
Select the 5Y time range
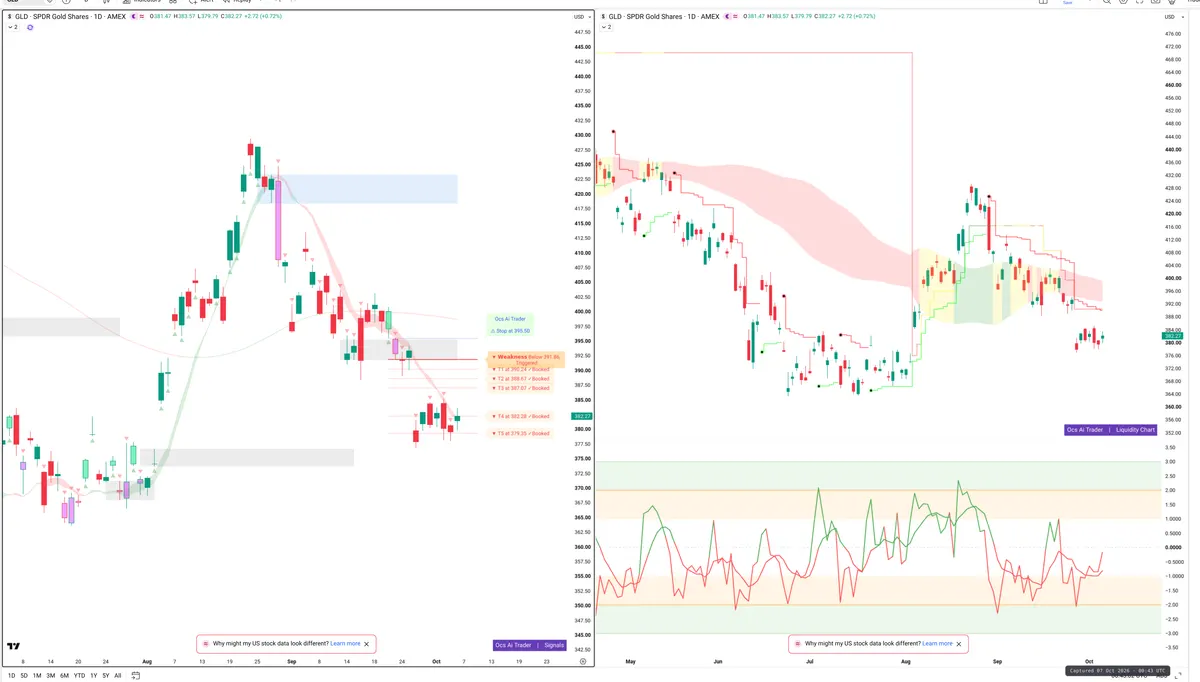(x=106, y=676)
